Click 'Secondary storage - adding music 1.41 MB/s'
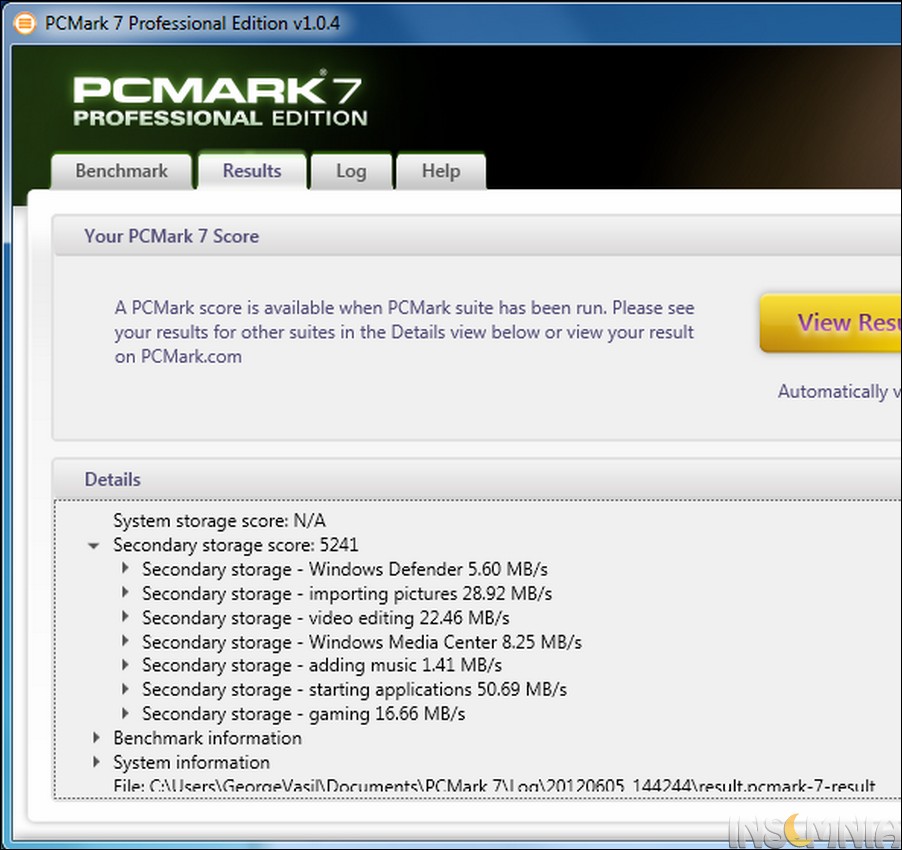The image size is (902, 850). pyautogui.click(x=322, y=665)
